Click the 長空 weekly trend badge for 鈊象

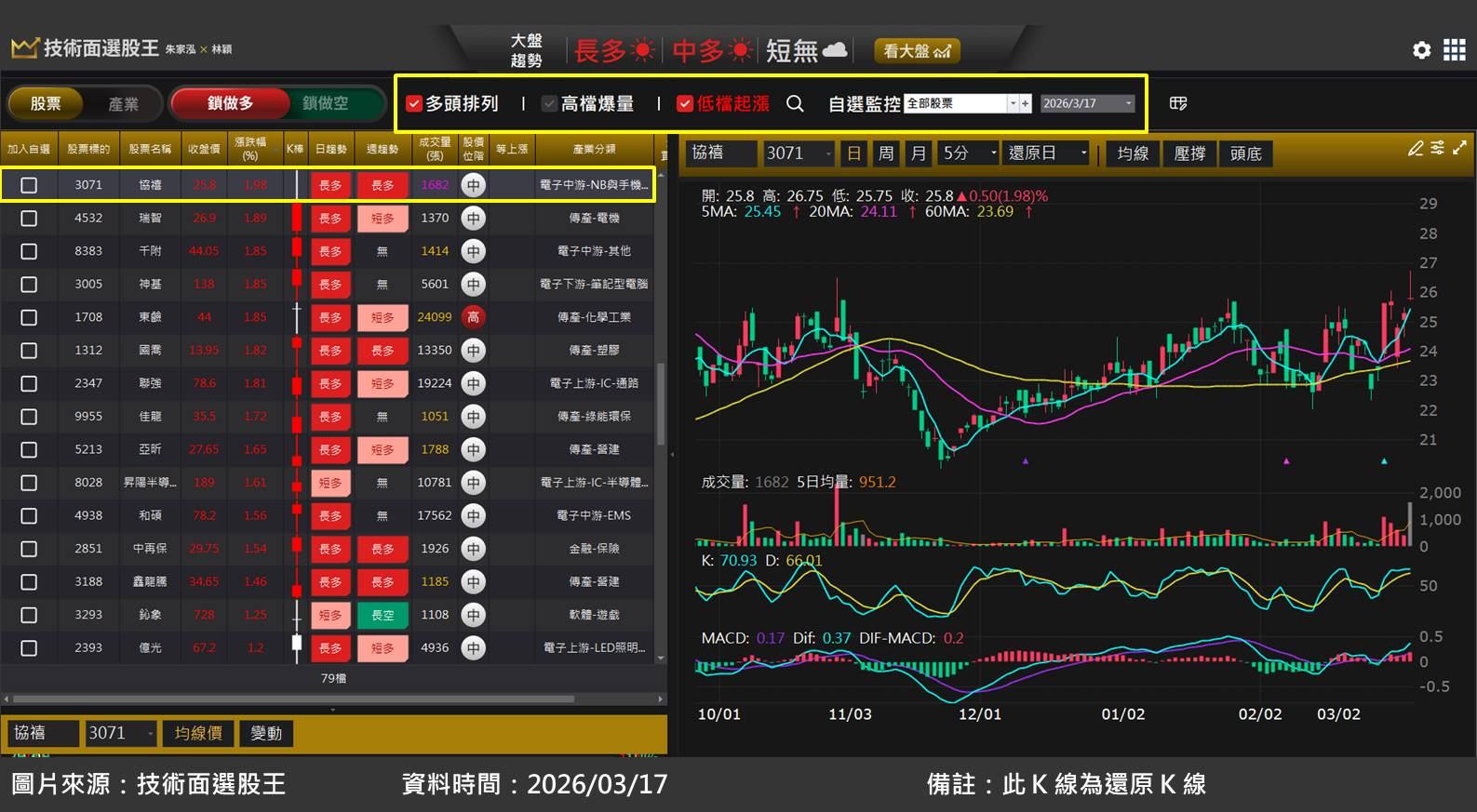383,615
